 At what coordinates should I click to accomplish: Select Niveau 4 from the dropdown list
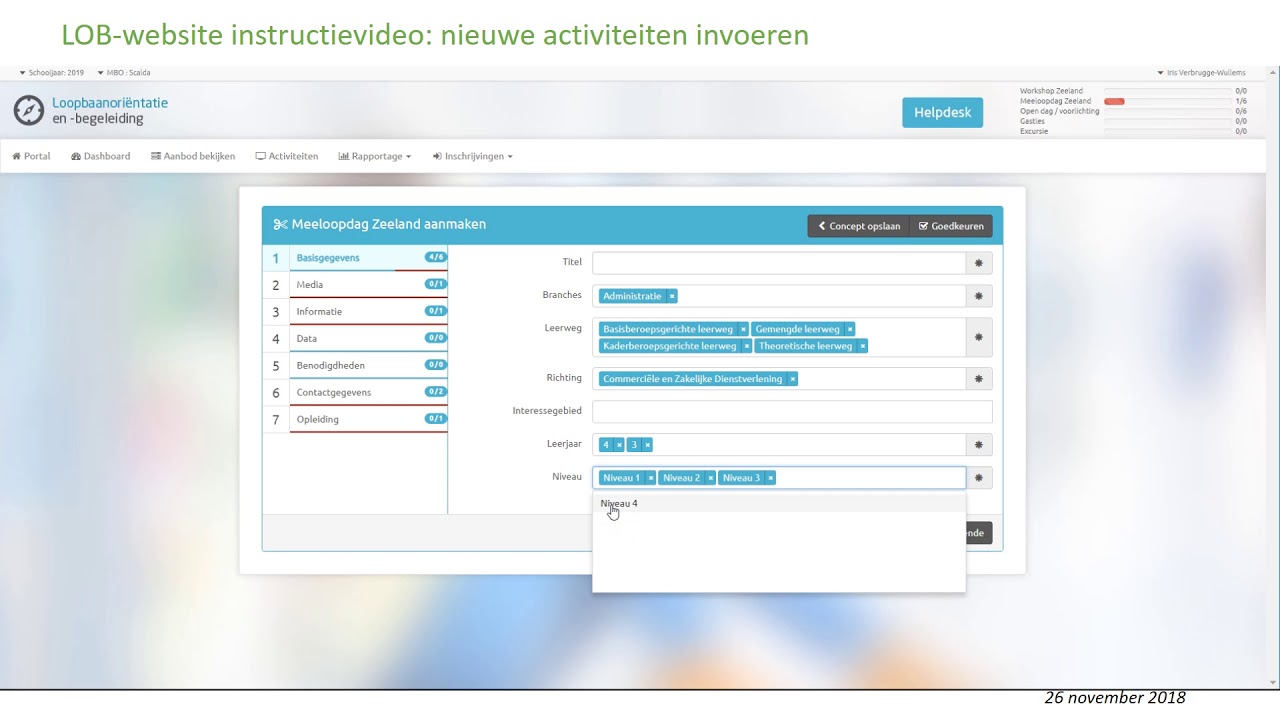779,504
